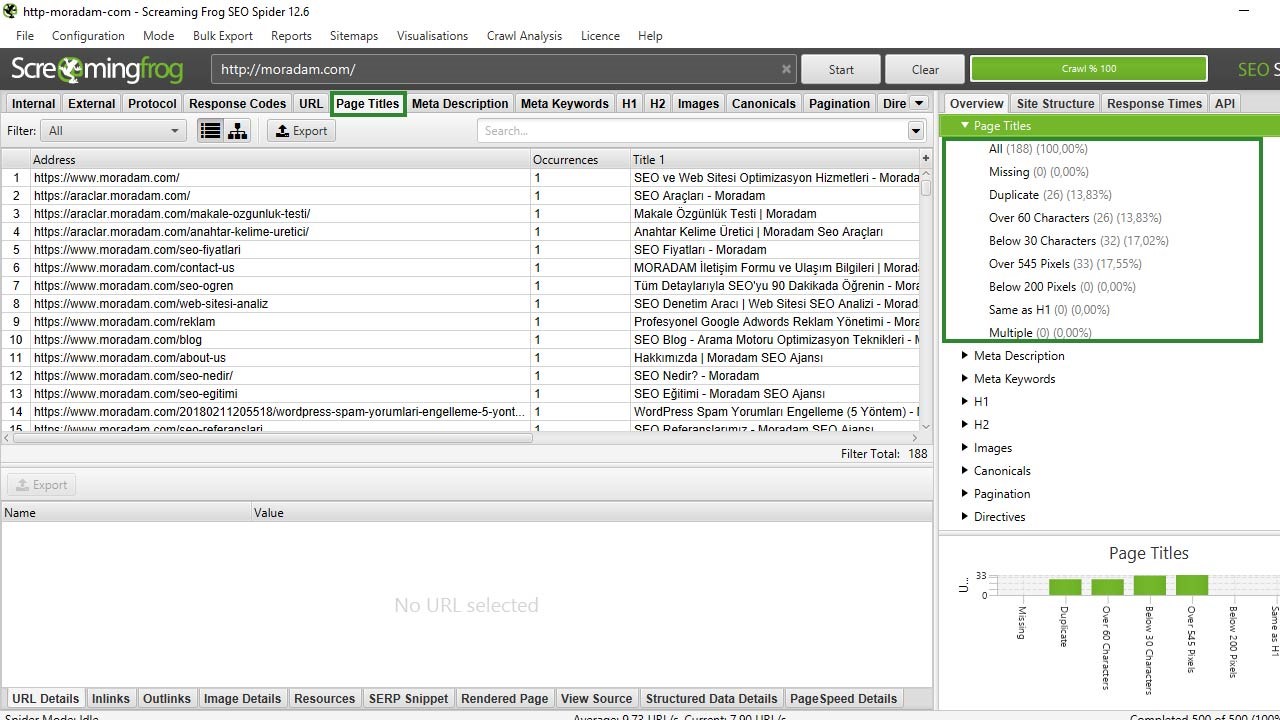
Task: Open the Response Times tab
Action: coord(1154,103)
